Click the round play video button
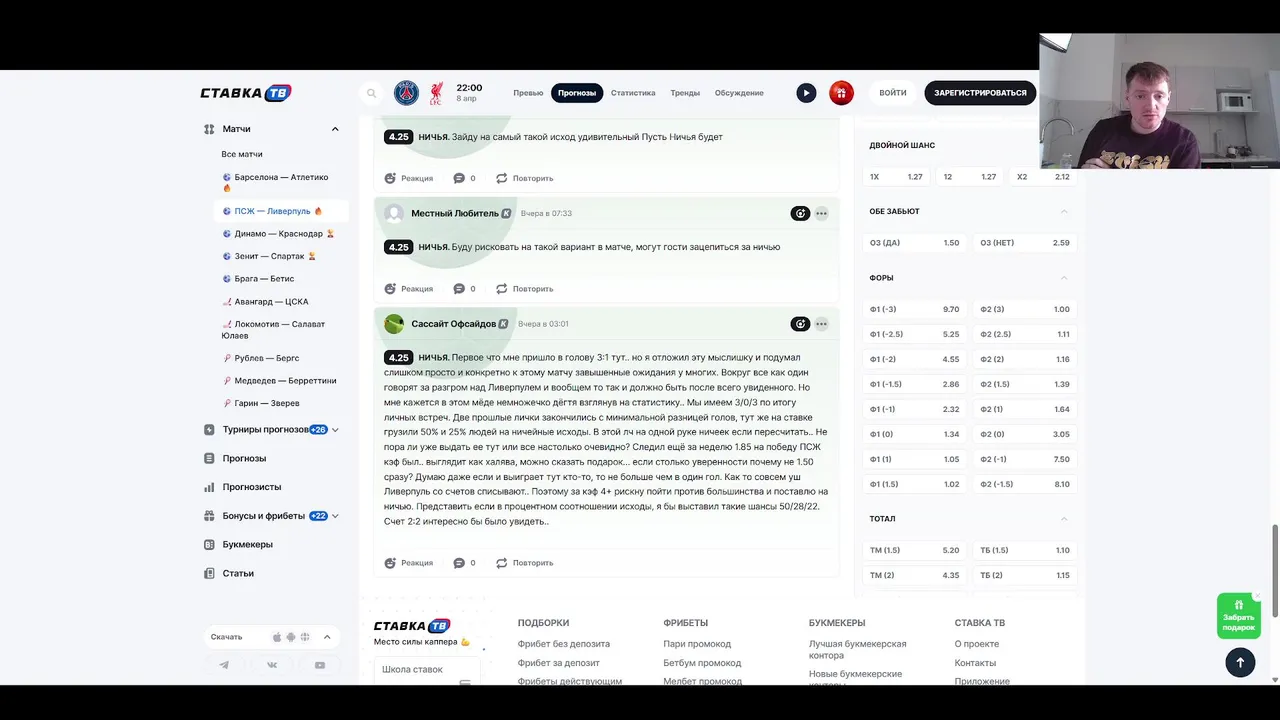The height and width of the screenshot is (720, 1280). coord(806,93)
